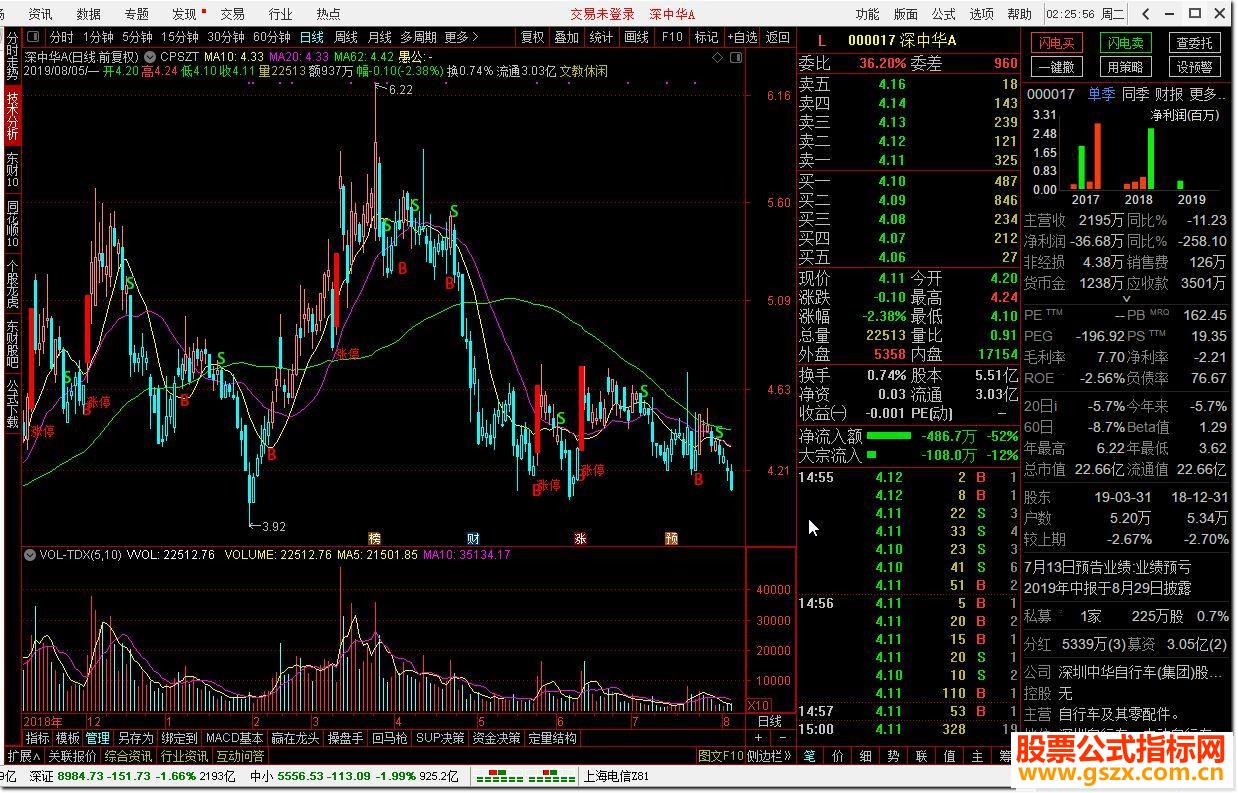This screenshot has width=1238, height=793.
Task: Open the 财报 report link
Action: click(x=1169, y=94)
